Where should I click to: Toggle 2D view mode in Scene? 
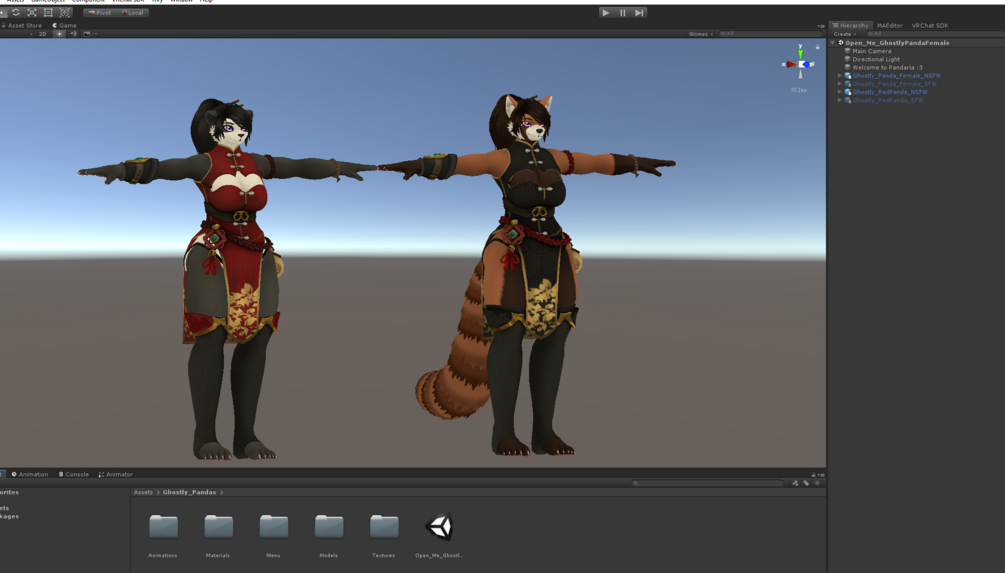[43, 34]
